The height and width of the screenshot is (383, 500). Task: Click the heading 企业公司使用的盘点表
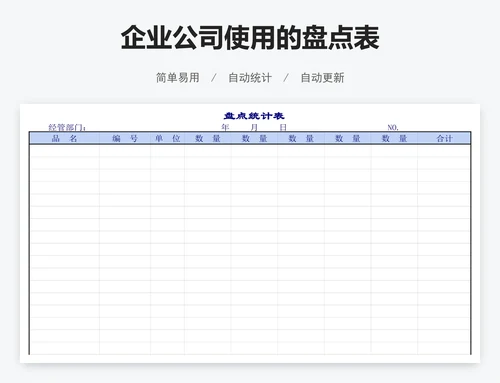250,38
